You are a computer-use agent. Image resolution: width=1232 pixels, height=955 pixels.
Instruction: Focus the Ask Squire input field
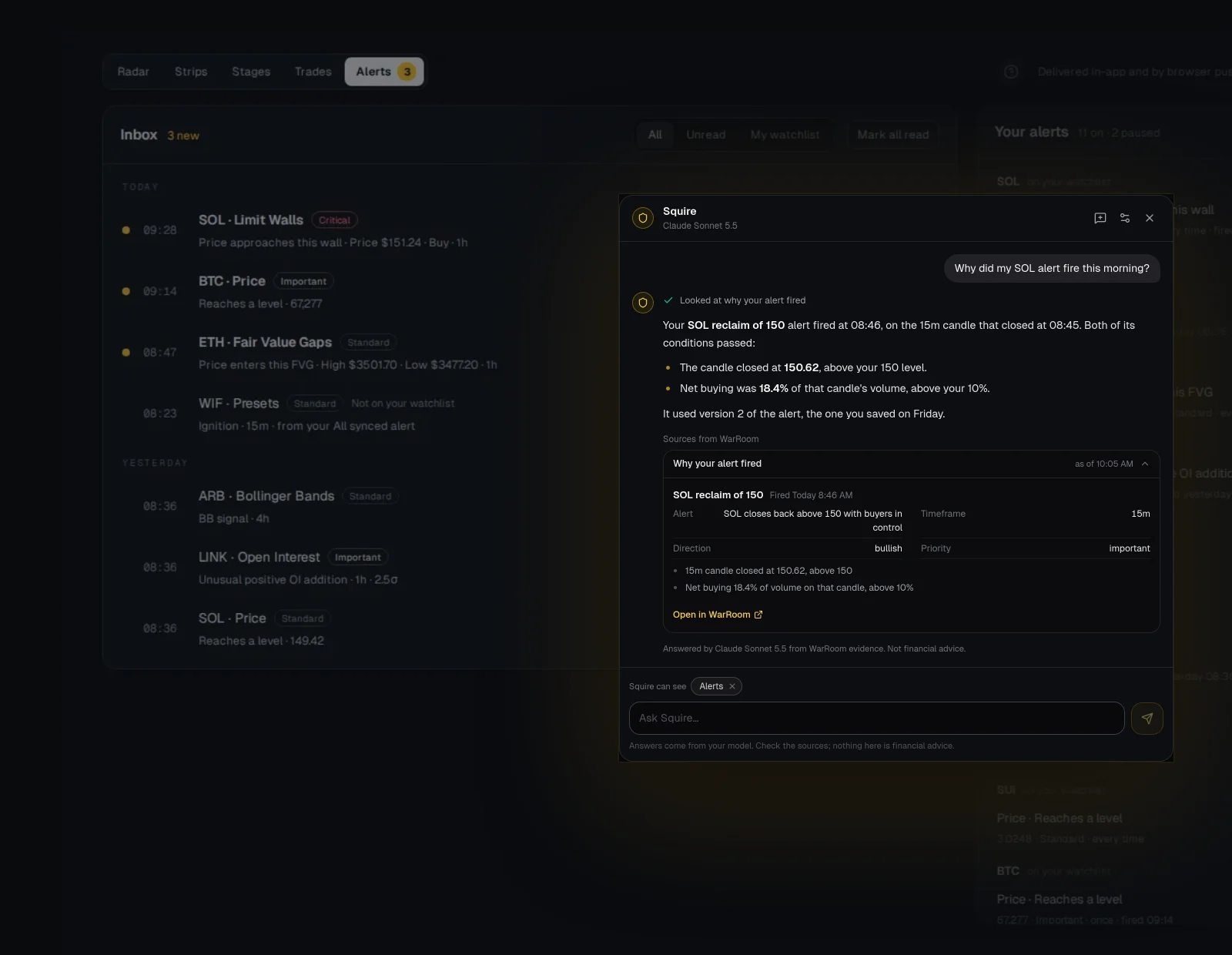tap(876, 719)
